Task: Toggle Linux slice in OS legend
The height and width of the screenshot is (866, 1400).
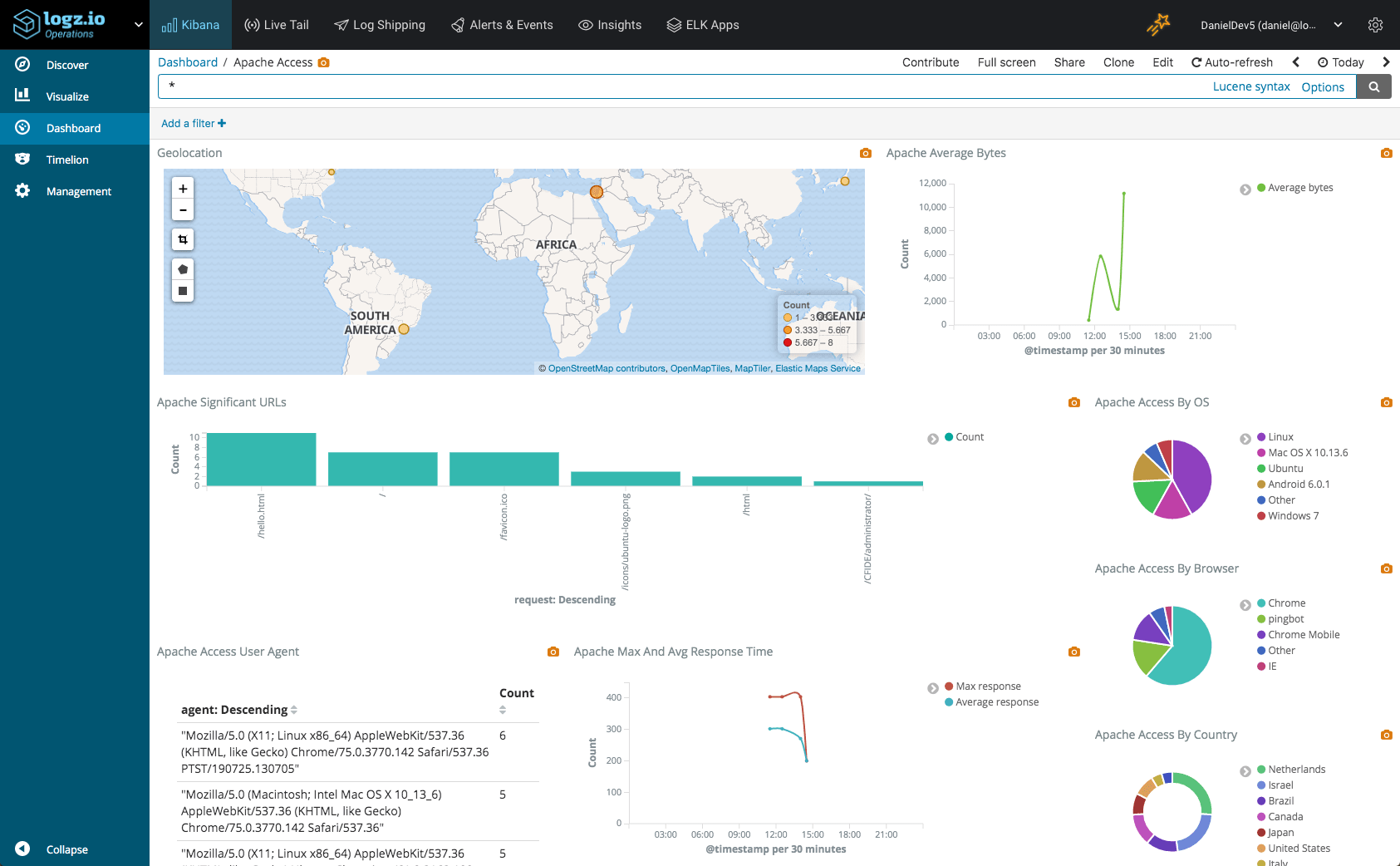Action: click(x=1280, y=437)
